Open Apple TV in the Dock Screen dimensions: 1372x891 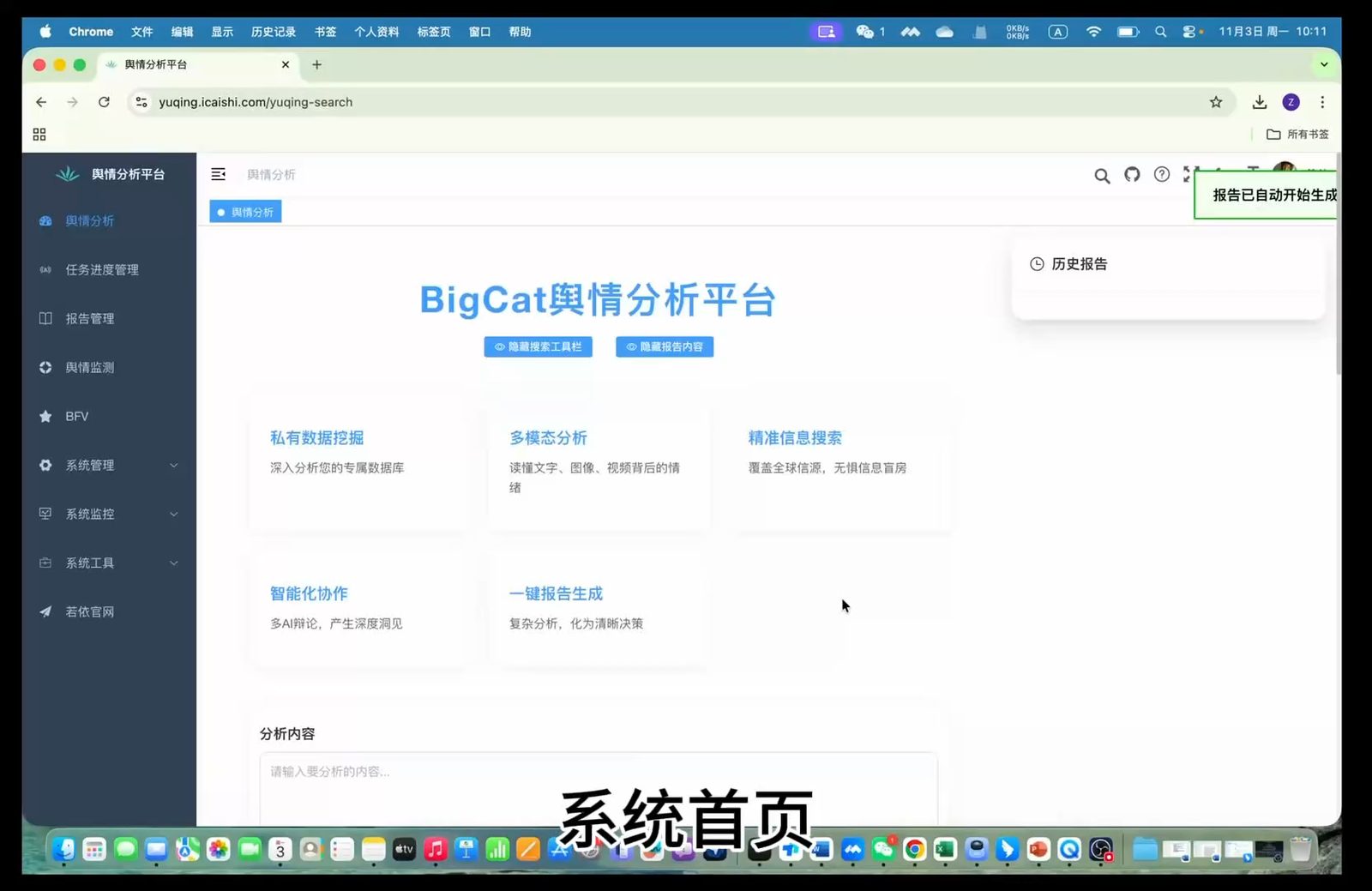[x=404, y=850]
